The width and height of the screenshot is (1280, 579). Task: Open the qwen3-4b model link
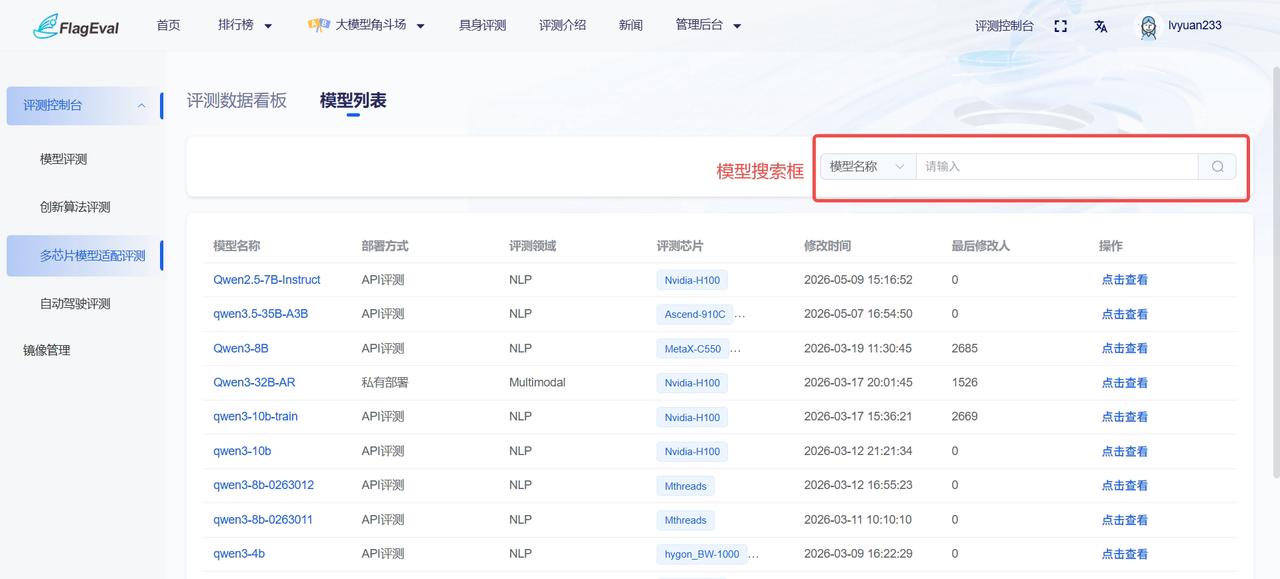(239, 553)
